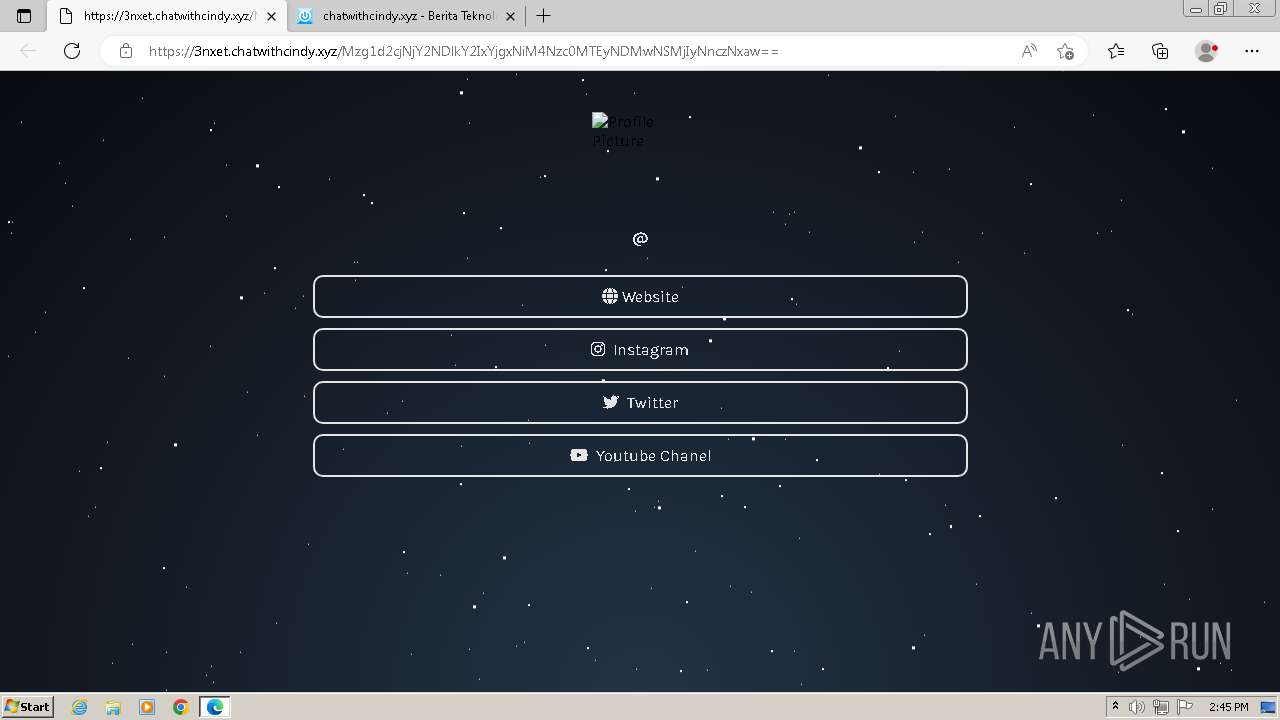Open Windows Media Player from taskbar
Screen dimensions: 1280x720
click(x=147, y=707)
